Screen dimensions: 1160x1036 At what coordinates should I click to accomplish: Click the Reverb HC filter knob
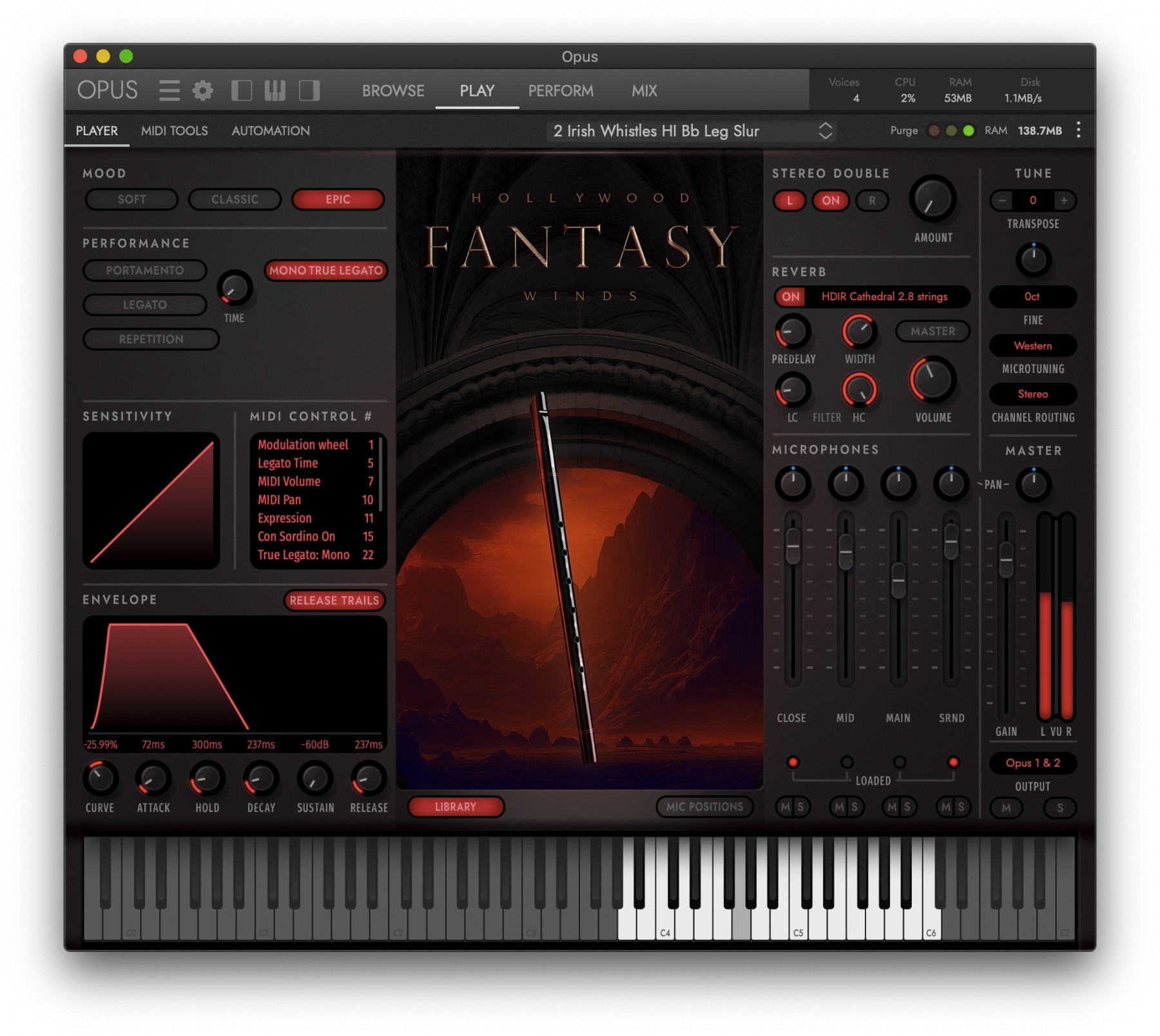point(860,390)
